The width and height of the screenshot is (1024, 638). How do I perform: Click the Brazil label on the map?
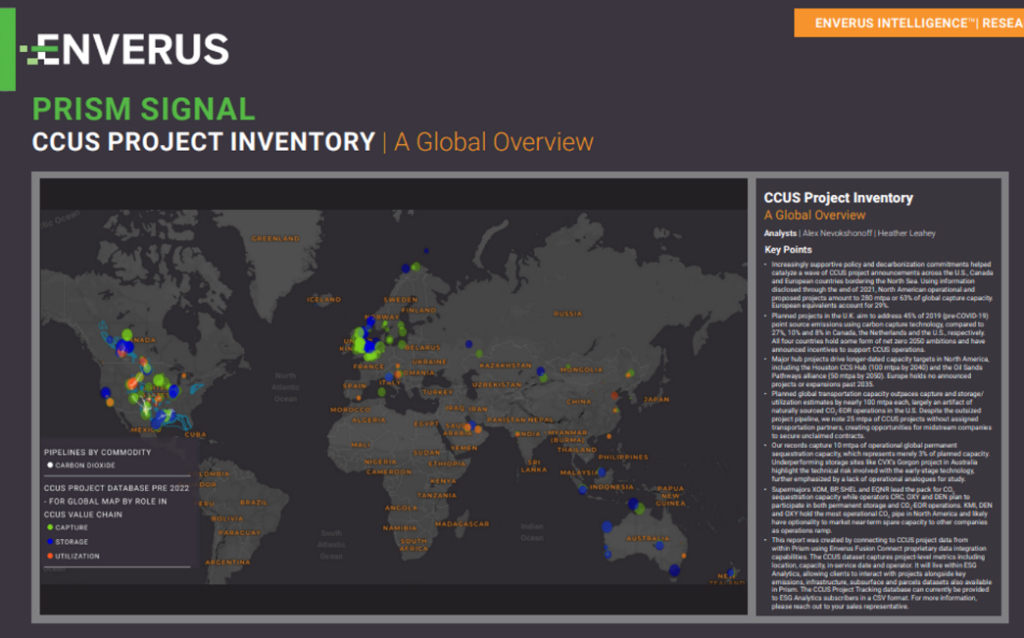254,502
